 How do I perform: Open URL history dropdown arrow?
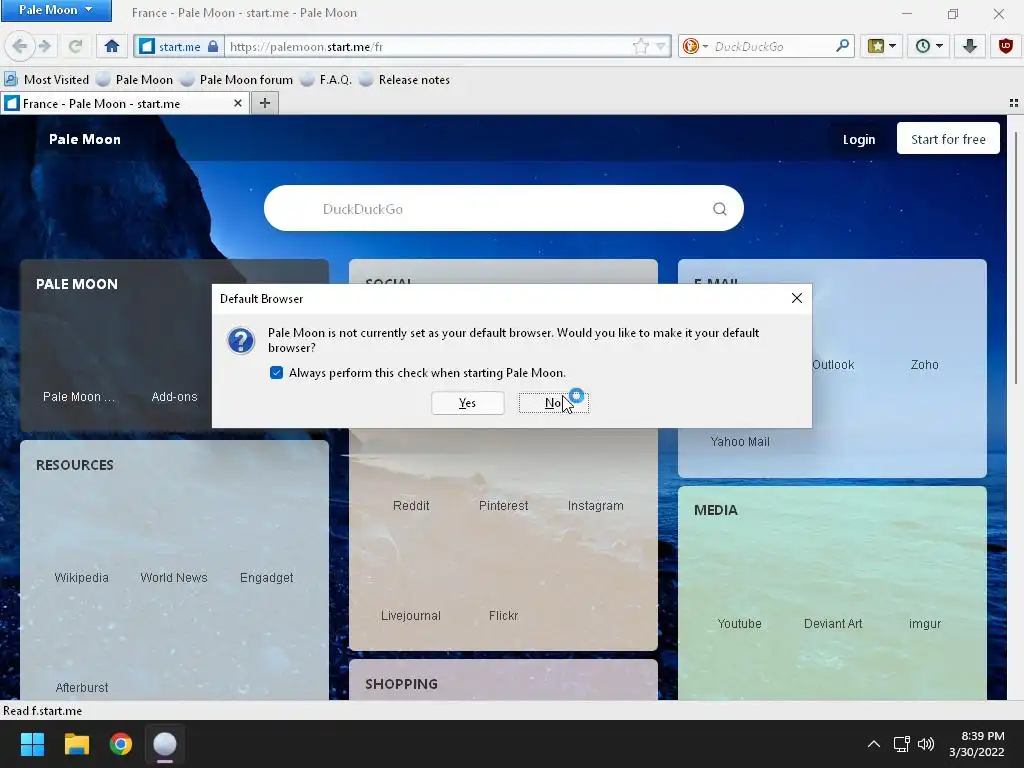pyautogui.click(x=661, y=46)
